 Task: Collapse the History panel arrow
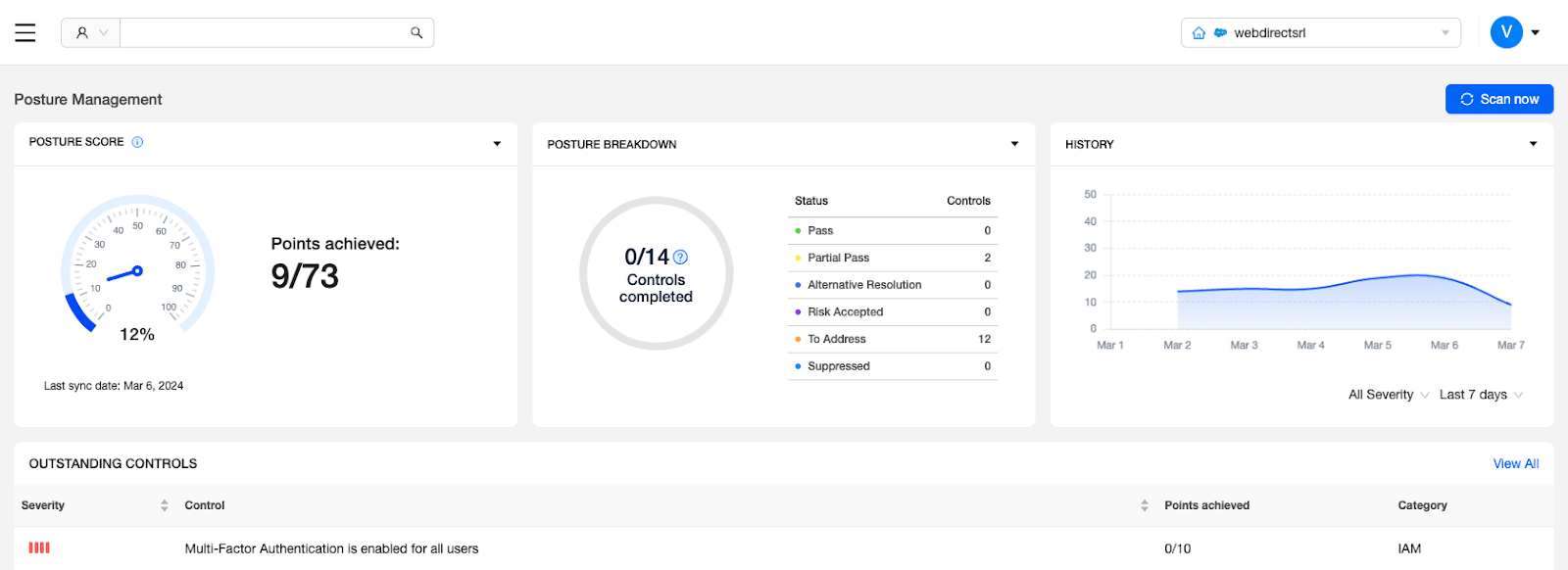1534,144
